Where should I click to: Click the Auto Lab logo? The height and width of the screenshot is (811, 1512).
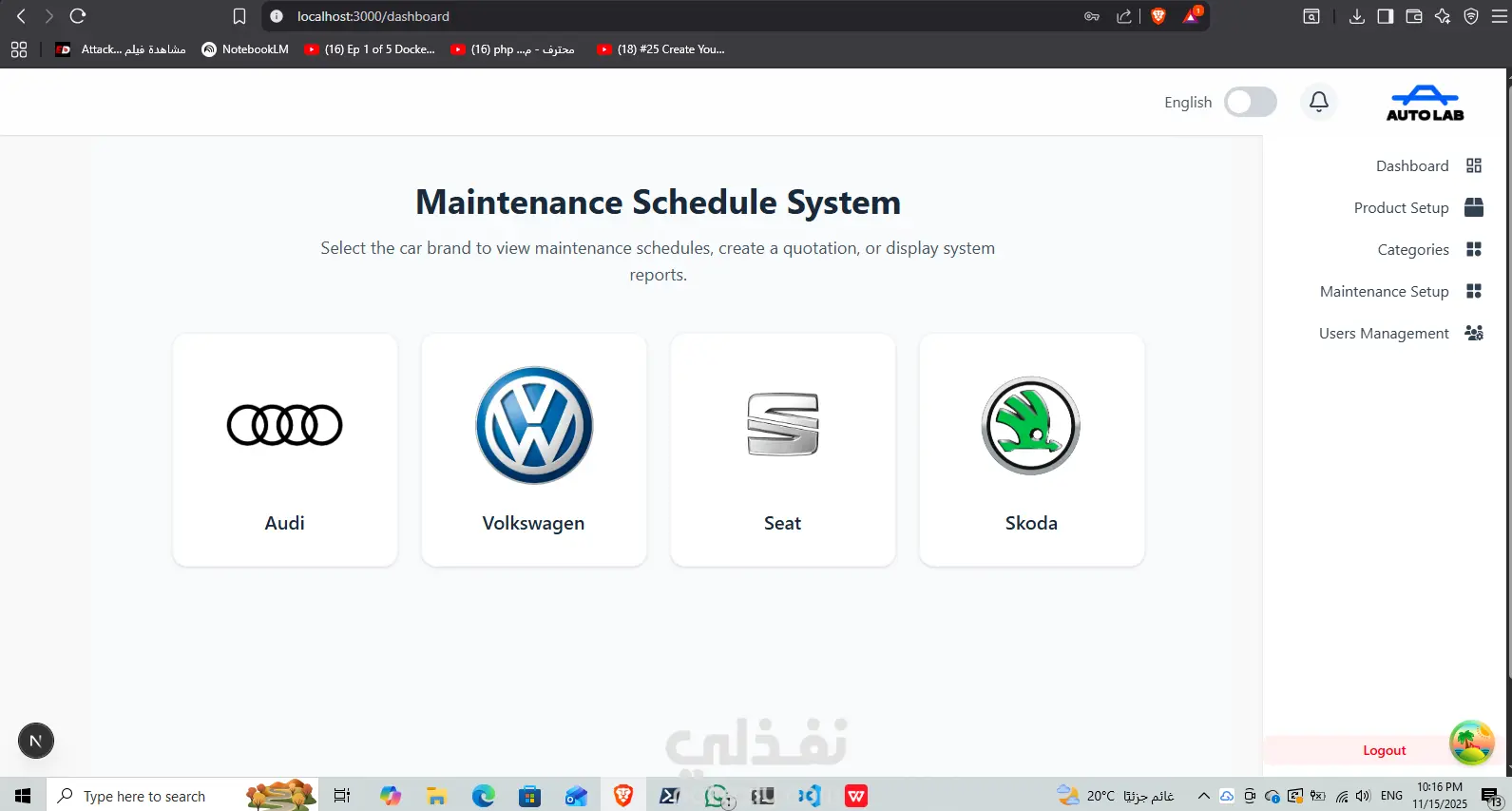click(x=1425, y=103)
